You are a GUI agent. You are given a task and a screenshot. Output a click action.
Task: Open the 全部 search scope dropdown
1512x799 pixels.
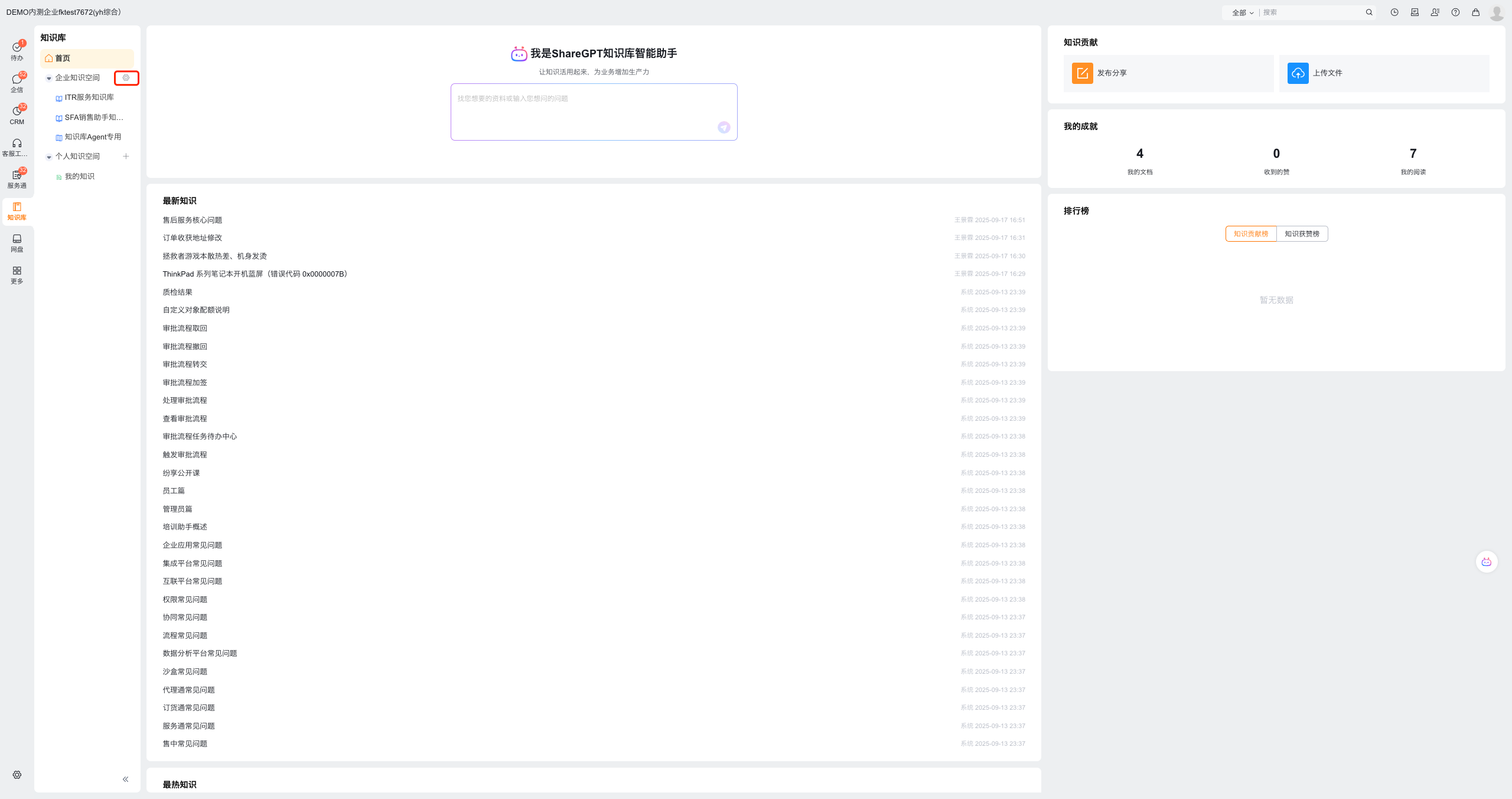[x=1242, y=12]
